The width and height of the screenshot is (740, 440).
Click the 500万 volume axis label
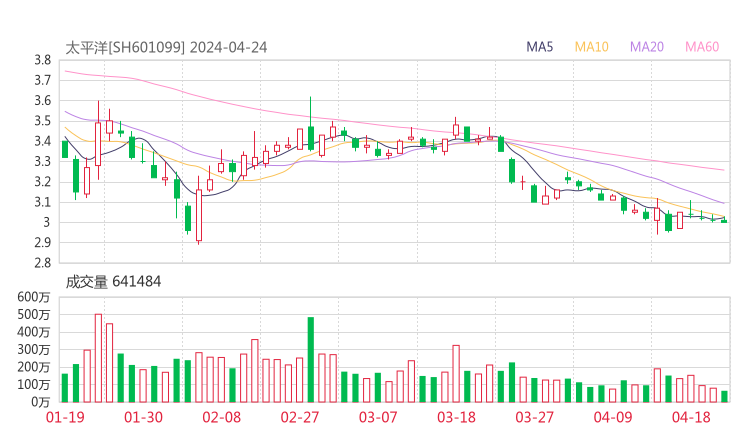pos(34,314)
